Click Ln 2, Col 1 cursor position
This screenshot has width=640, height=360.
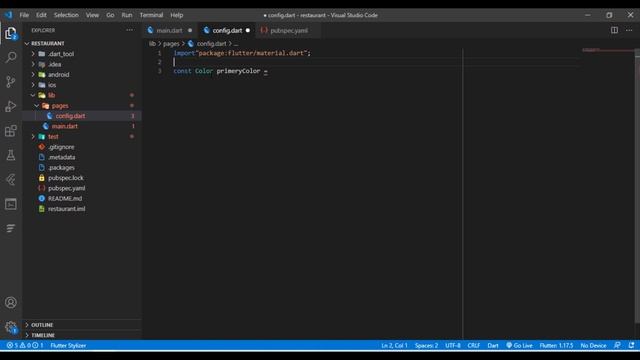(394, 345)
